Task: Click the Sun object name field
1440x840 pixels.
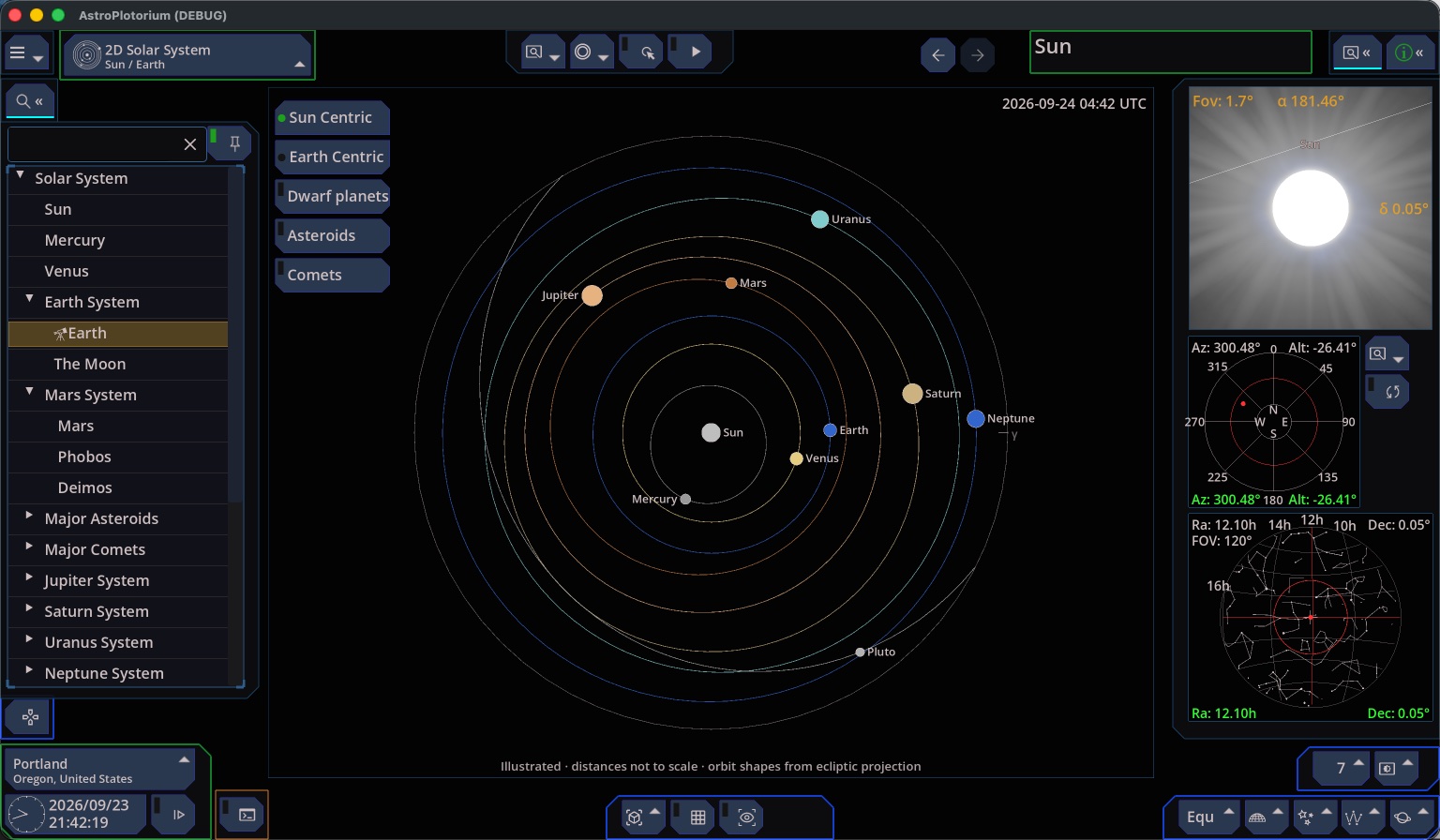Action: 1170,52
